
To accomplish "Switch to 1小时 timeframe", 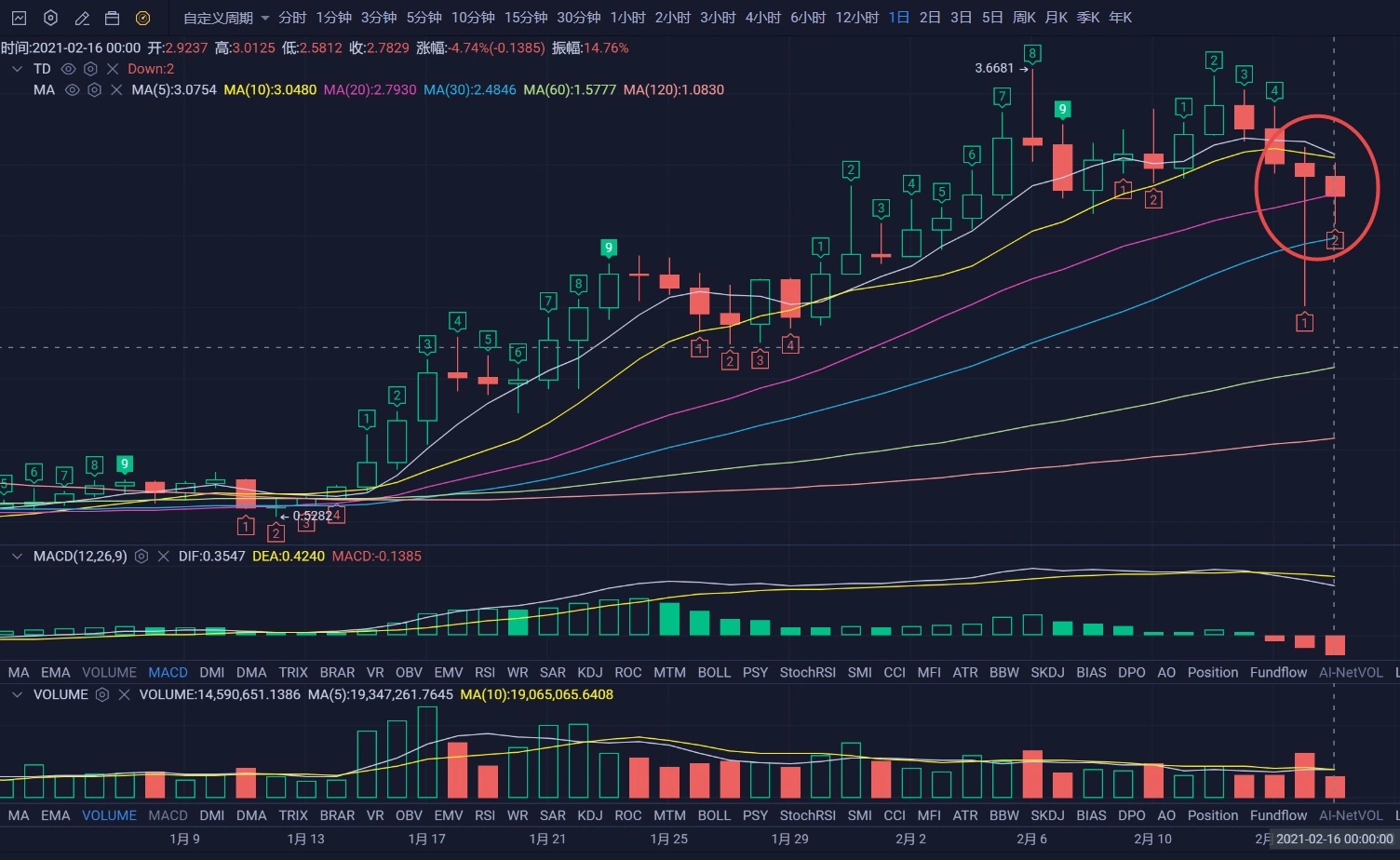I will pyautogui.click(x=628, y=18).
